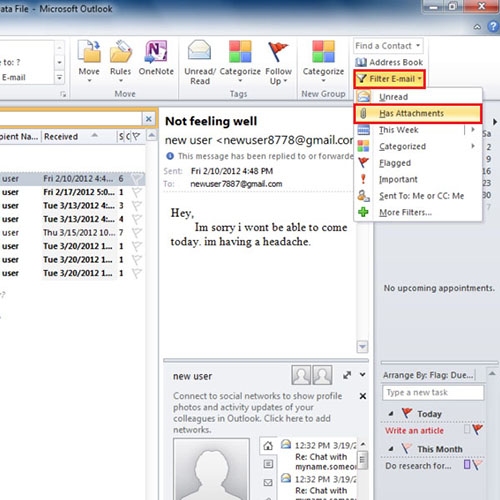Image resolution: width=500 pixels, height=500 pixels.
Task: Choose Important filter option
Action: click(418, 179)
